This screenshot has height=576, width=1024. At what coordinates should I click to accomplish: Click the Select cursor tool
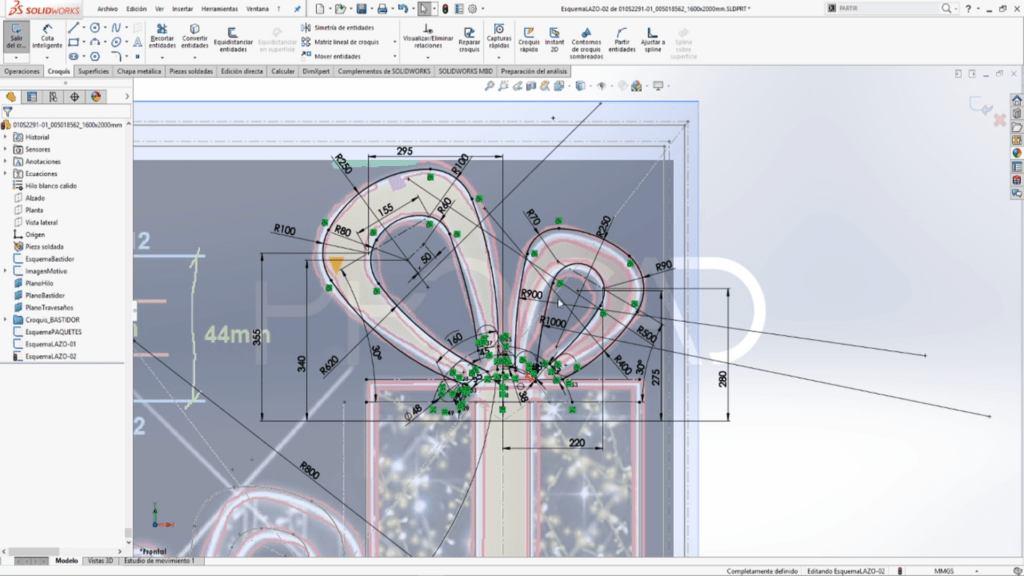coord(424,8)
